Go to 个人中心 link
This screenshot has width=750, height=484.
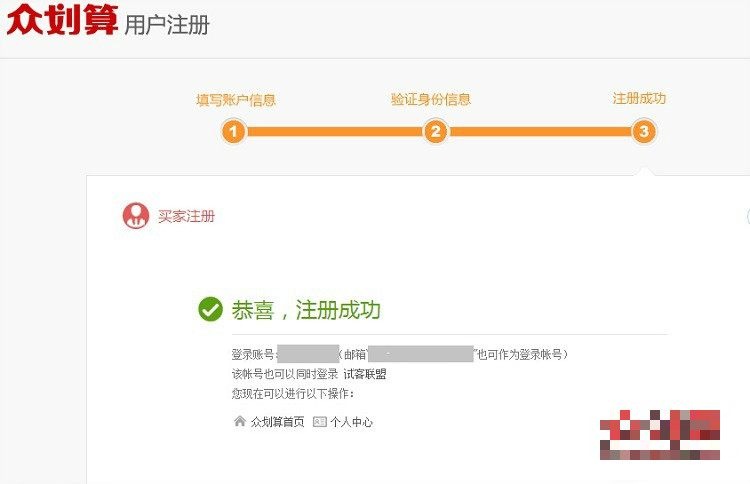click(x=352, y=422)
